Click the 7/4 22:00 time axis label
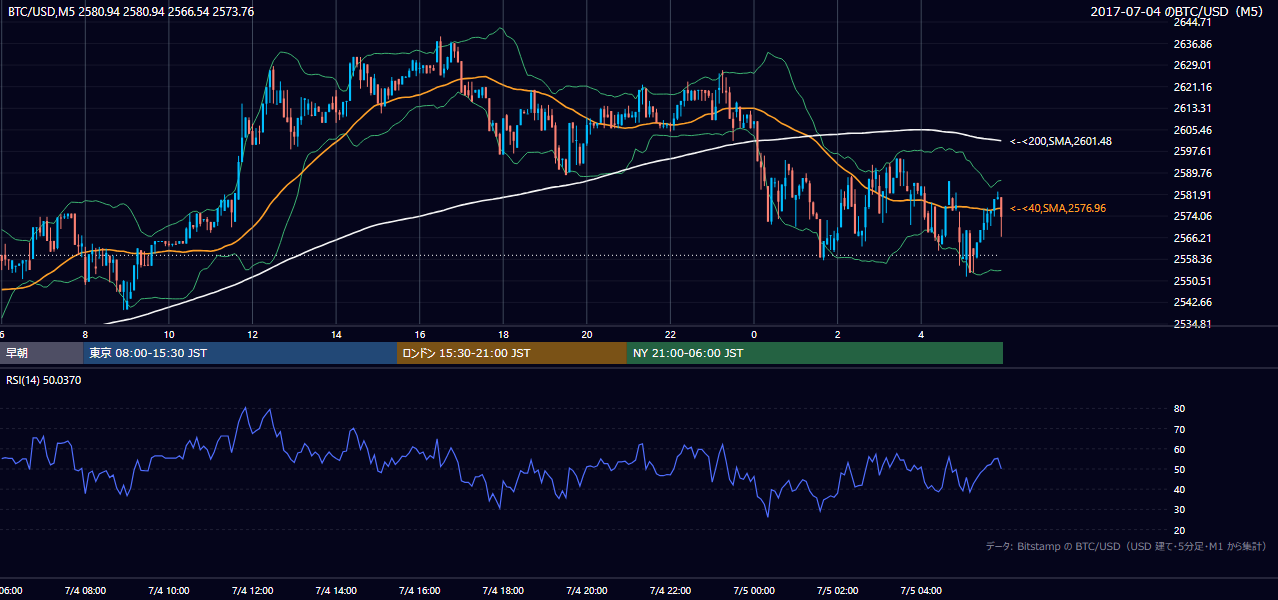The image size is (1278, 600). click(x=671, y=591)
